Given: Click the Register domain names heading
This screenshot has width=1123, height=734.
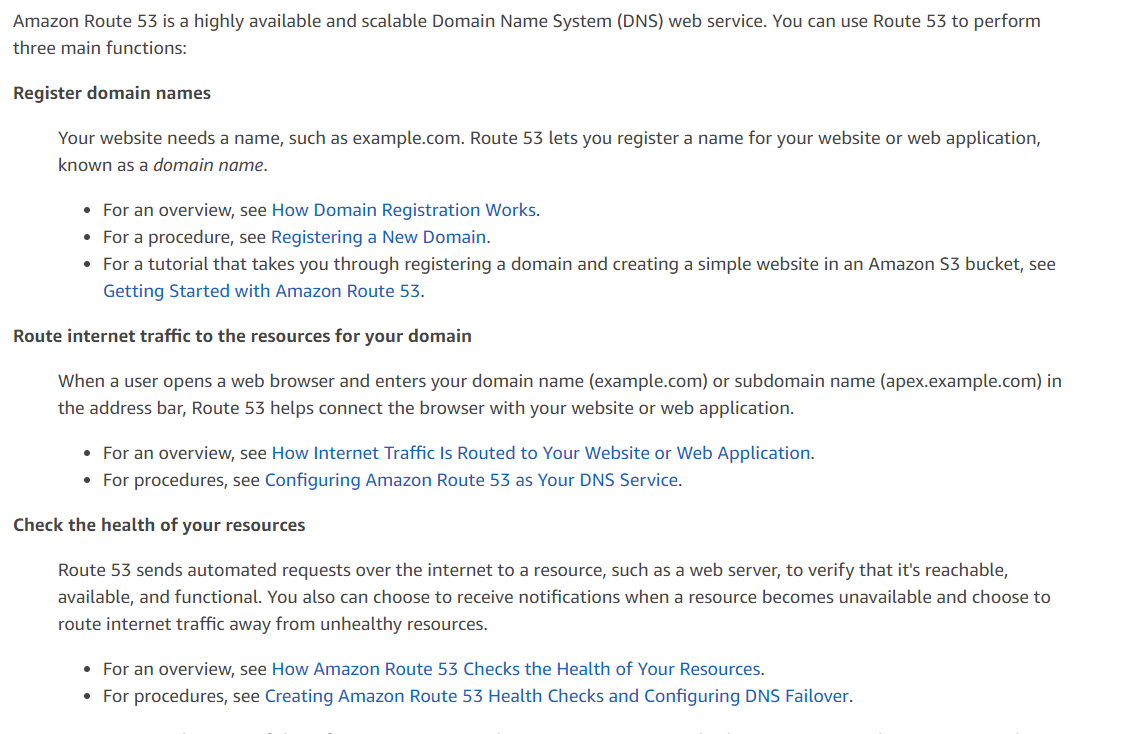Looking at the screenshot, I should [x=112, y=94].
